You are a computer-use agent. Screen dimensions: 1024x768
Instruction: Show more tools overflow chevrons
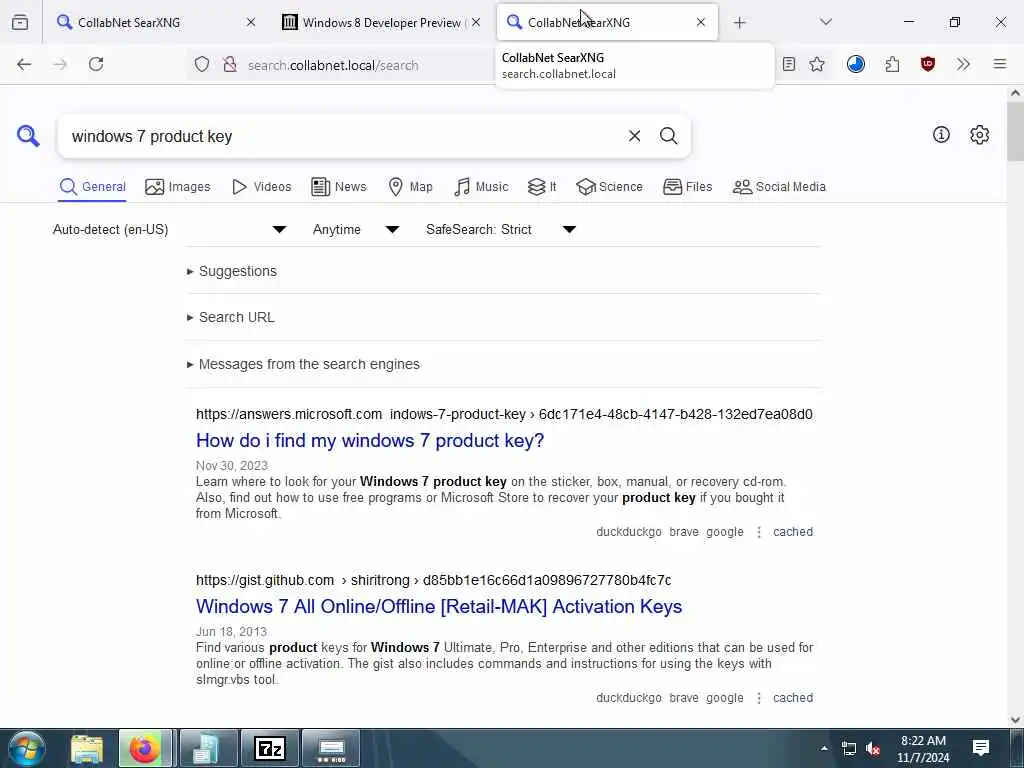click(963, 64)
